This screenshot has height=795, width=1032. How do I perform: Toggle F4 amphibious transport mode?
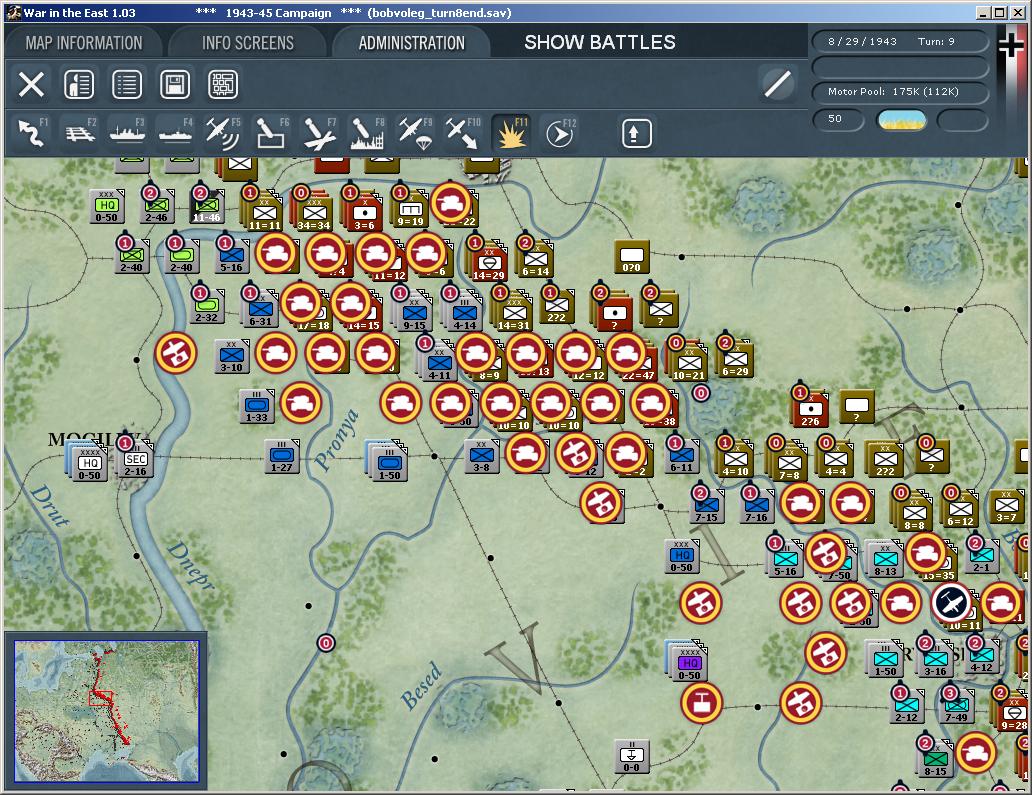pos(176,132)
